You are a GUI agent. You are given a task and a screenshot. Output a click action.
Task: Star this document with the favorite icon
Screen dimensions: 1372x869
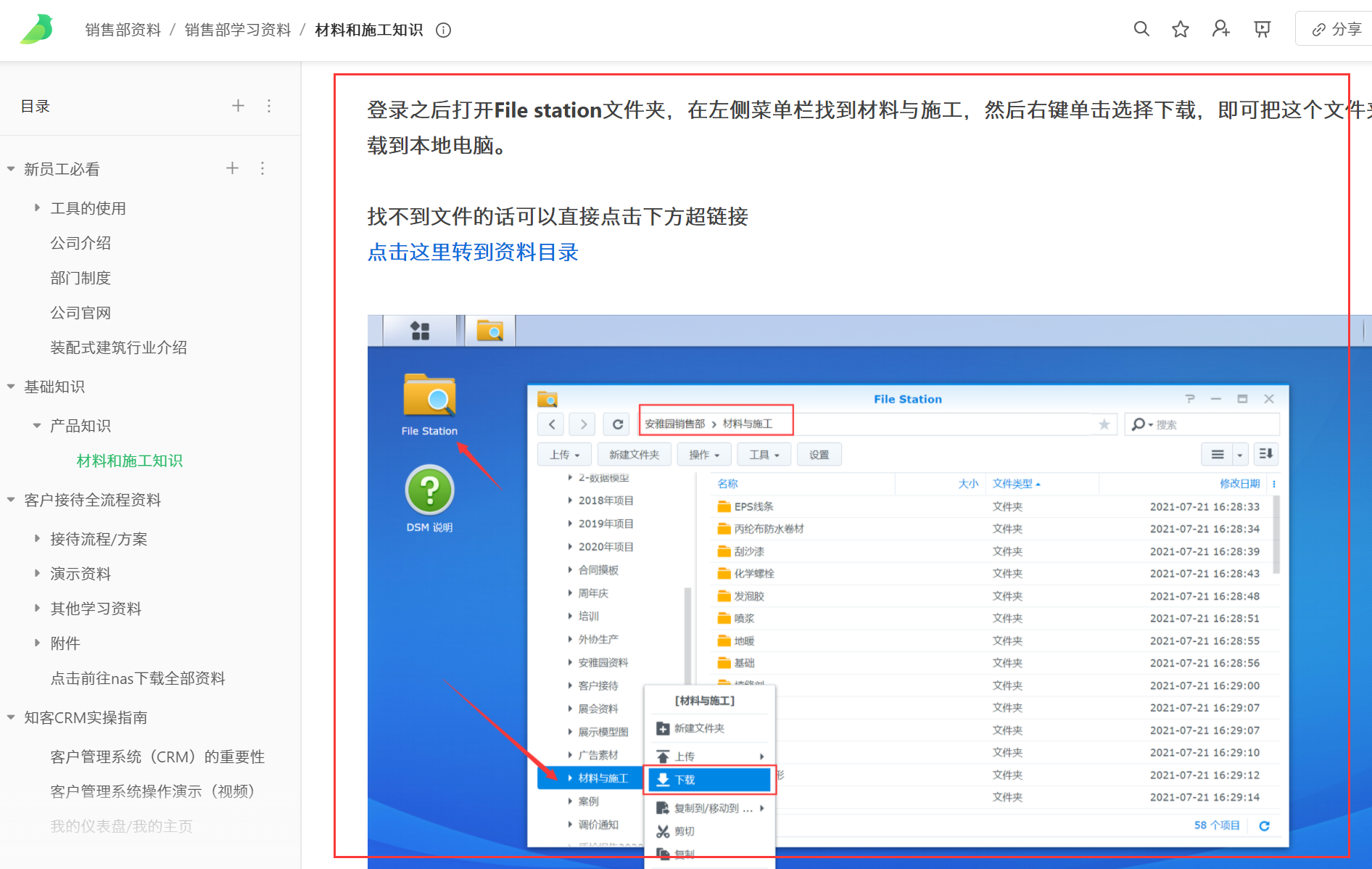1181,29
